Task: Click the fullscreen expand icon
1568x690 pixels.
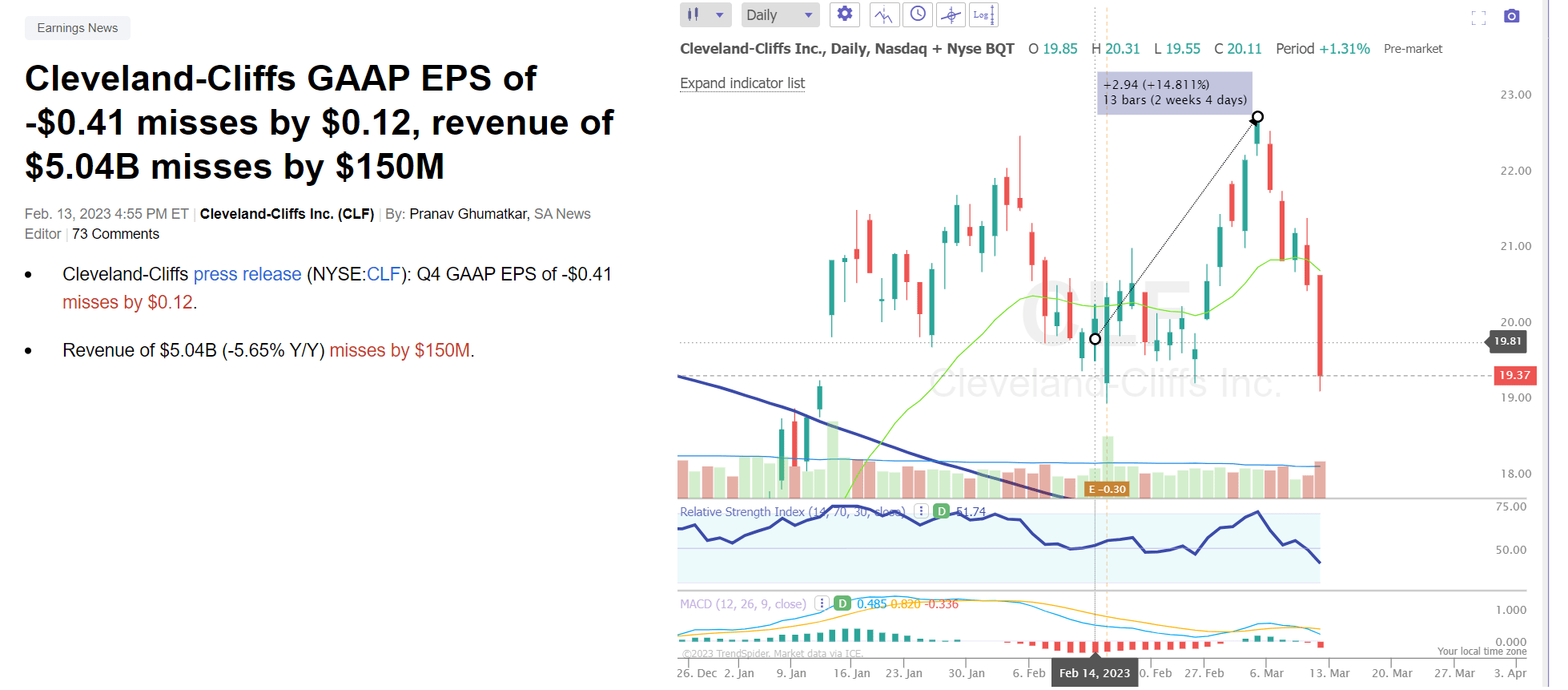Action: [x=1478, y=18]
